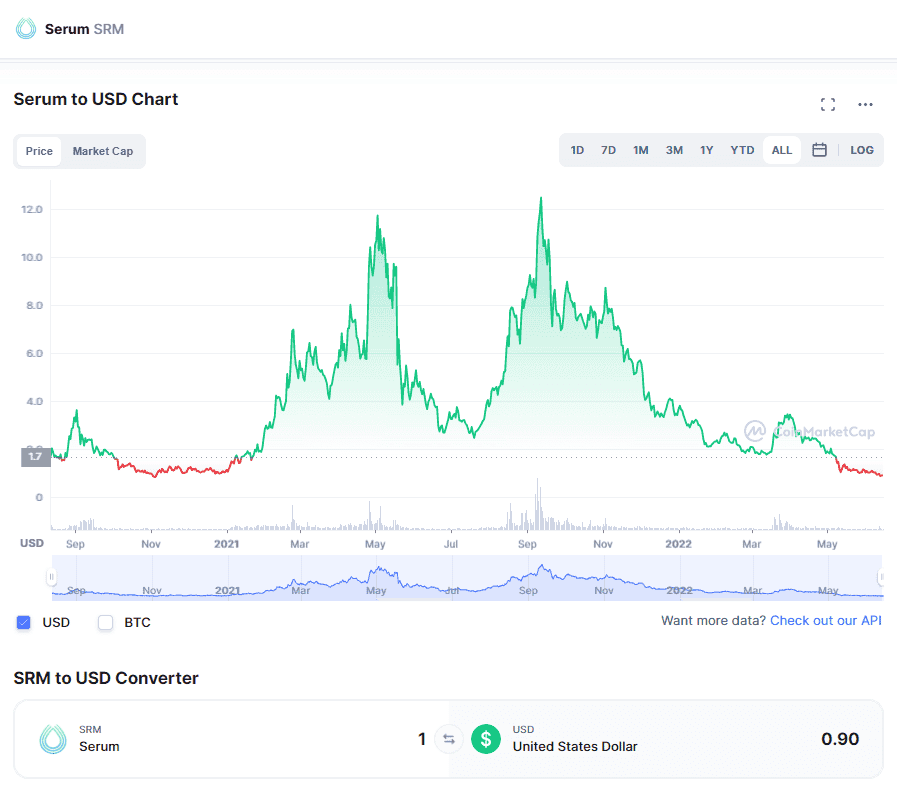Screen dimensions: 897x785
Task: Click the currency swap arrows in the converter
Action: pyautogui.click(x=448, y=739)
